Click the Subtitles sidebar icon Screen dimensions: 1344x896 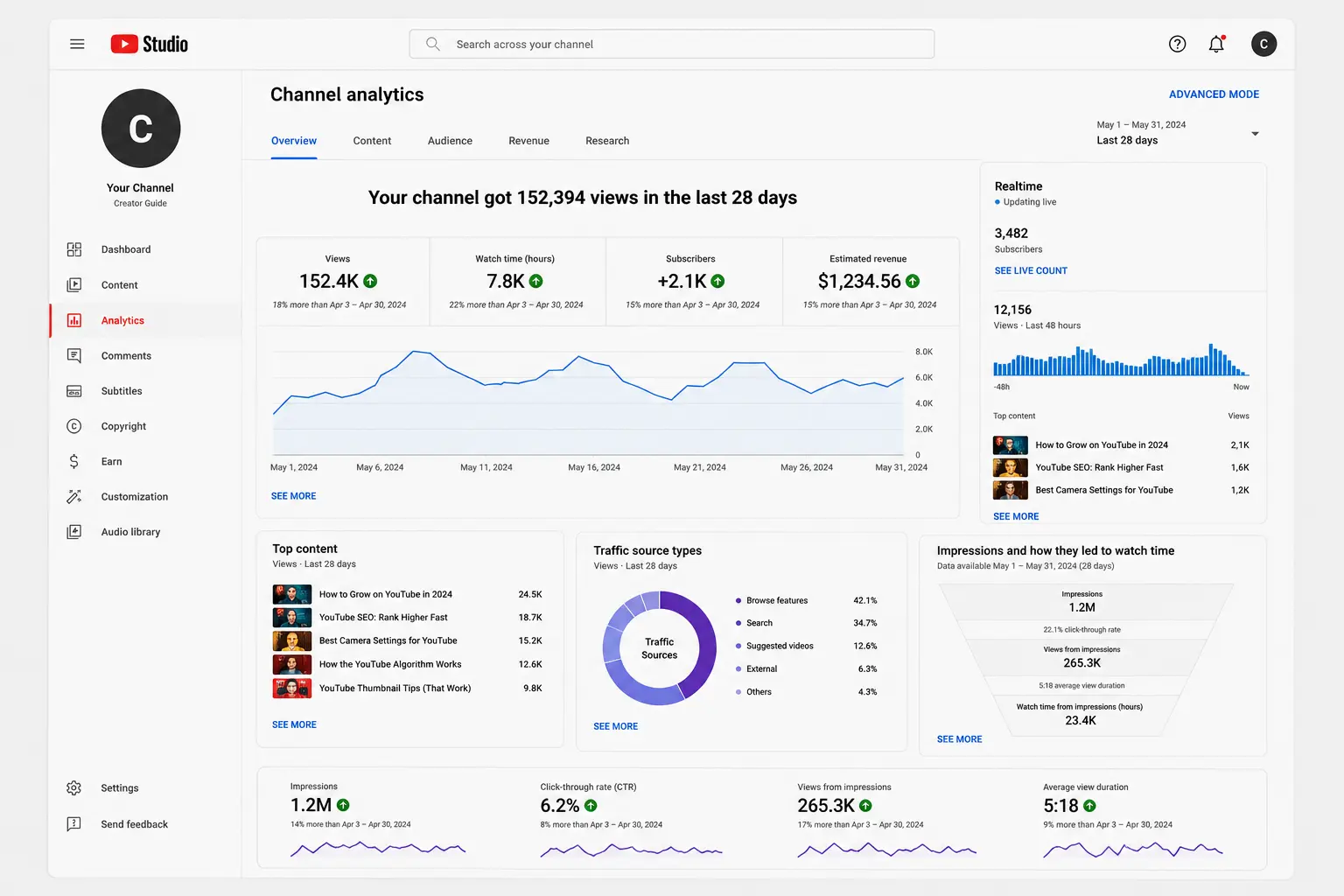point(74,391)
